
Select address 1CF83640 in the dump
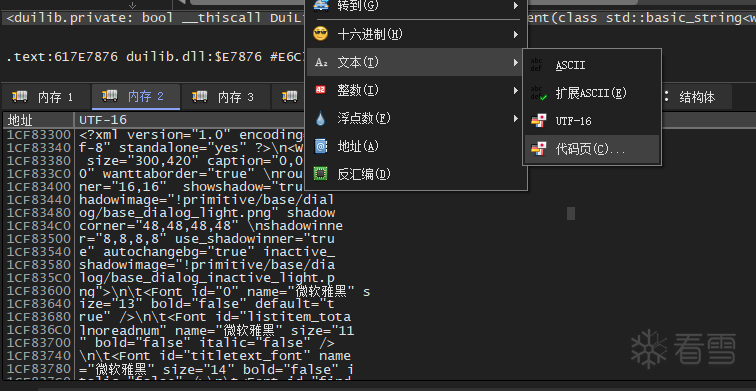(x=39, y=304)
